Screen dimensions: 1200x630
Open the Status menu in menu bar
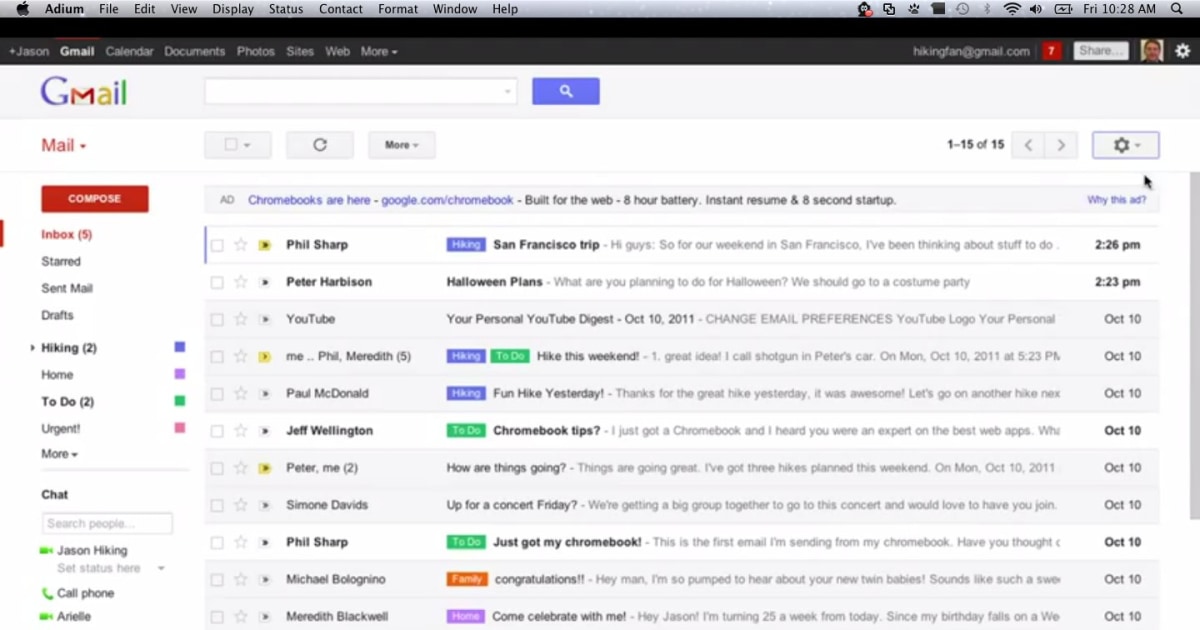pos(286,9)
